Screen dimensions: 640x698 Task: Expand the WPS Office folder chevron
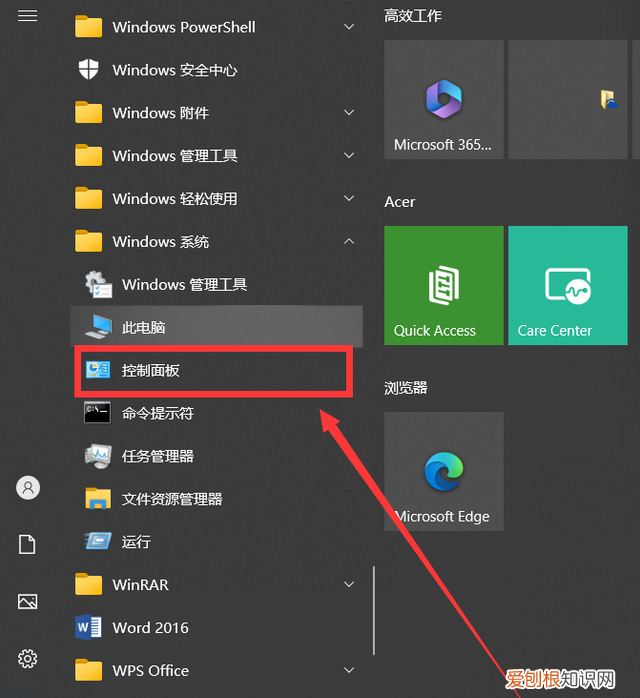pyautogui.click(x=349, y=670)
